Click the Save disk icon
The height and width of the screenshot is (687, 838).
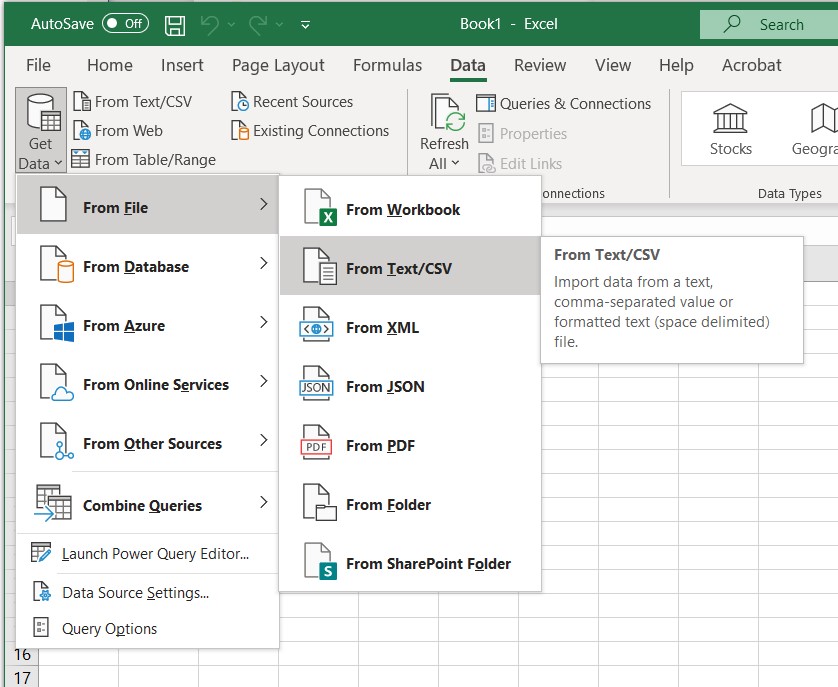tap(175, 25)
